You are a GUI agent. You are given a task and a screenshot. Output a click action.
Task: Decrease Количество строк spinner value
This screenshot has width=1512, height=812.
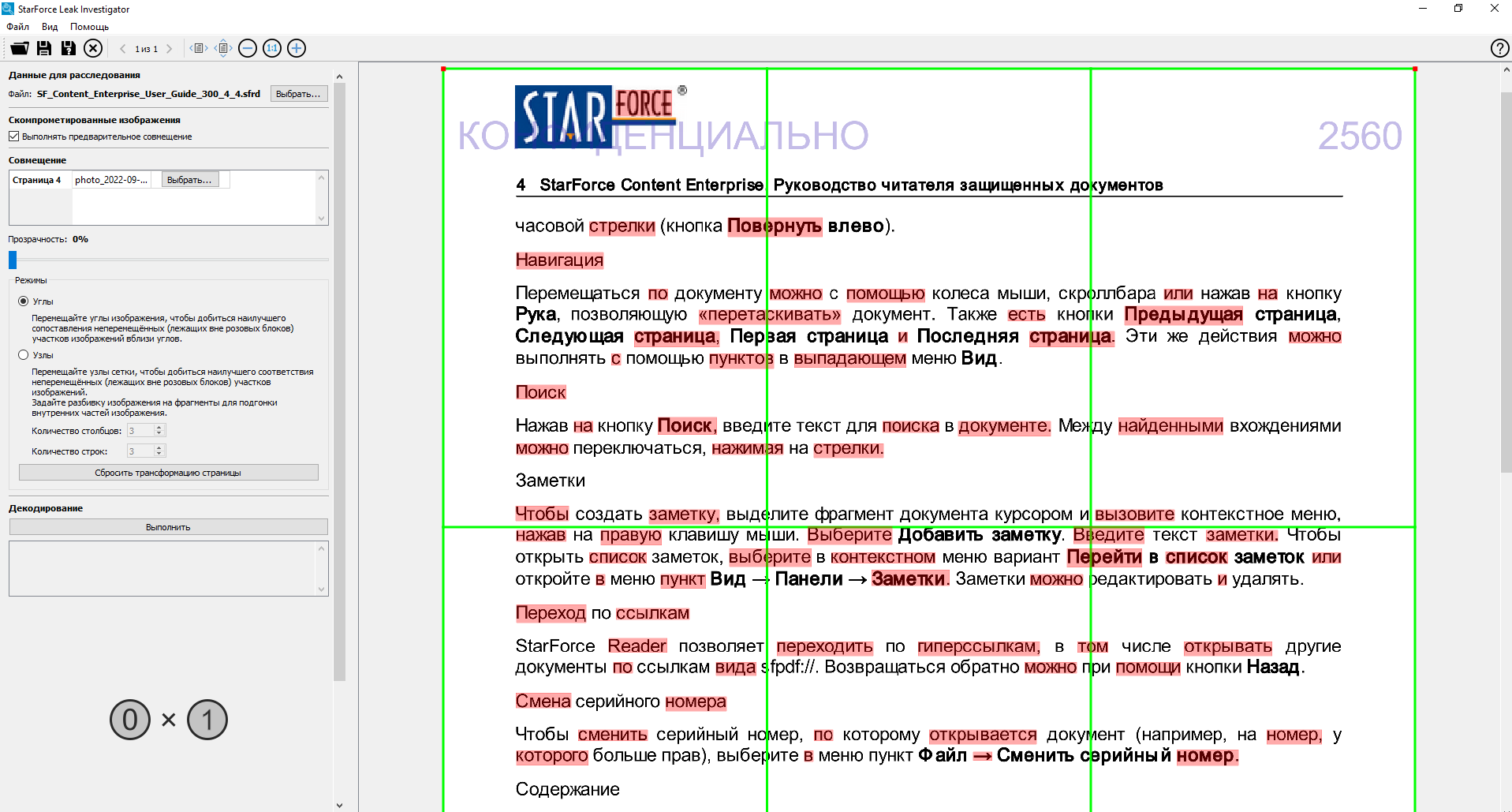(159, 454)
